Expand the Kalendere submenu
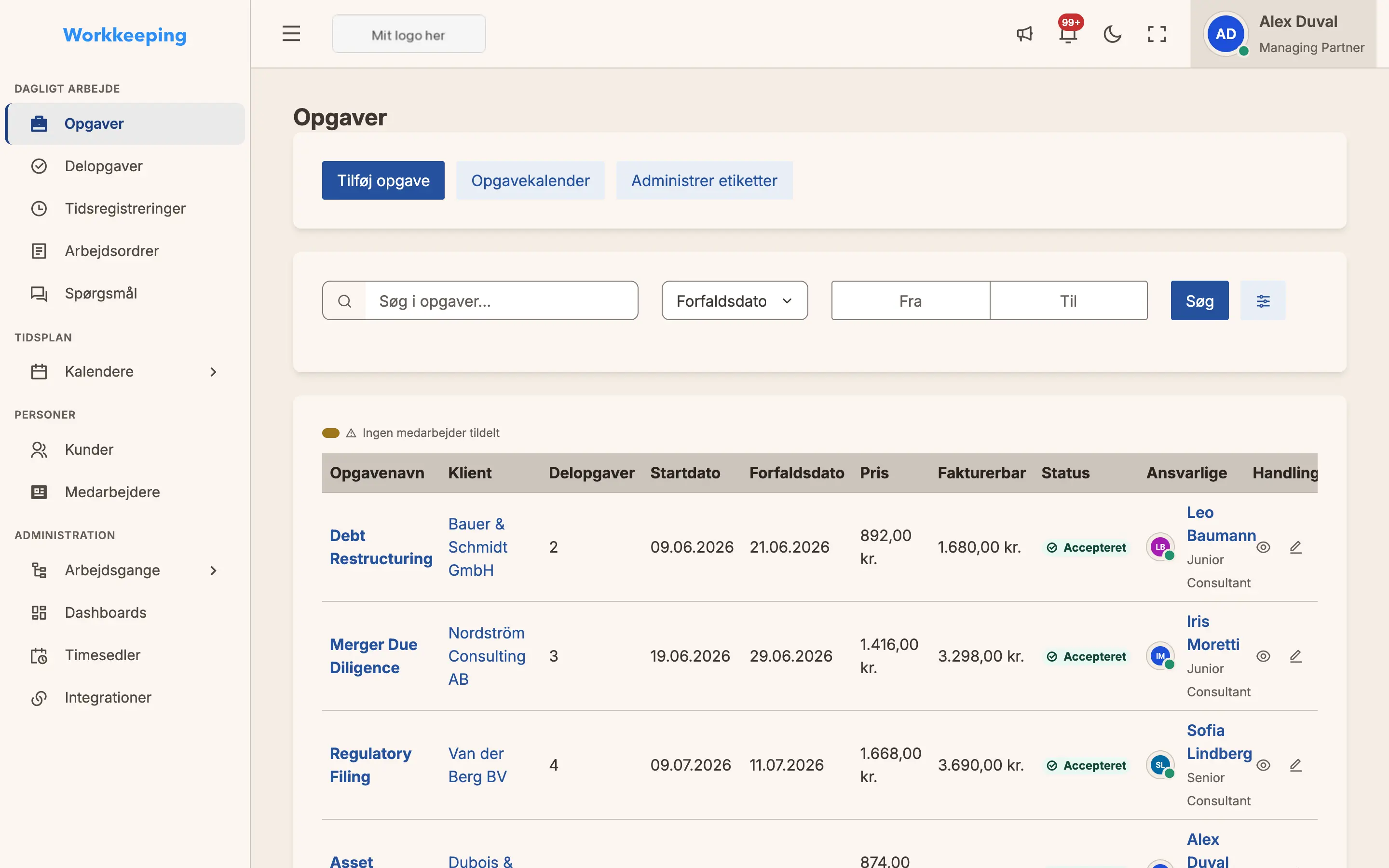 coord(214,372)
